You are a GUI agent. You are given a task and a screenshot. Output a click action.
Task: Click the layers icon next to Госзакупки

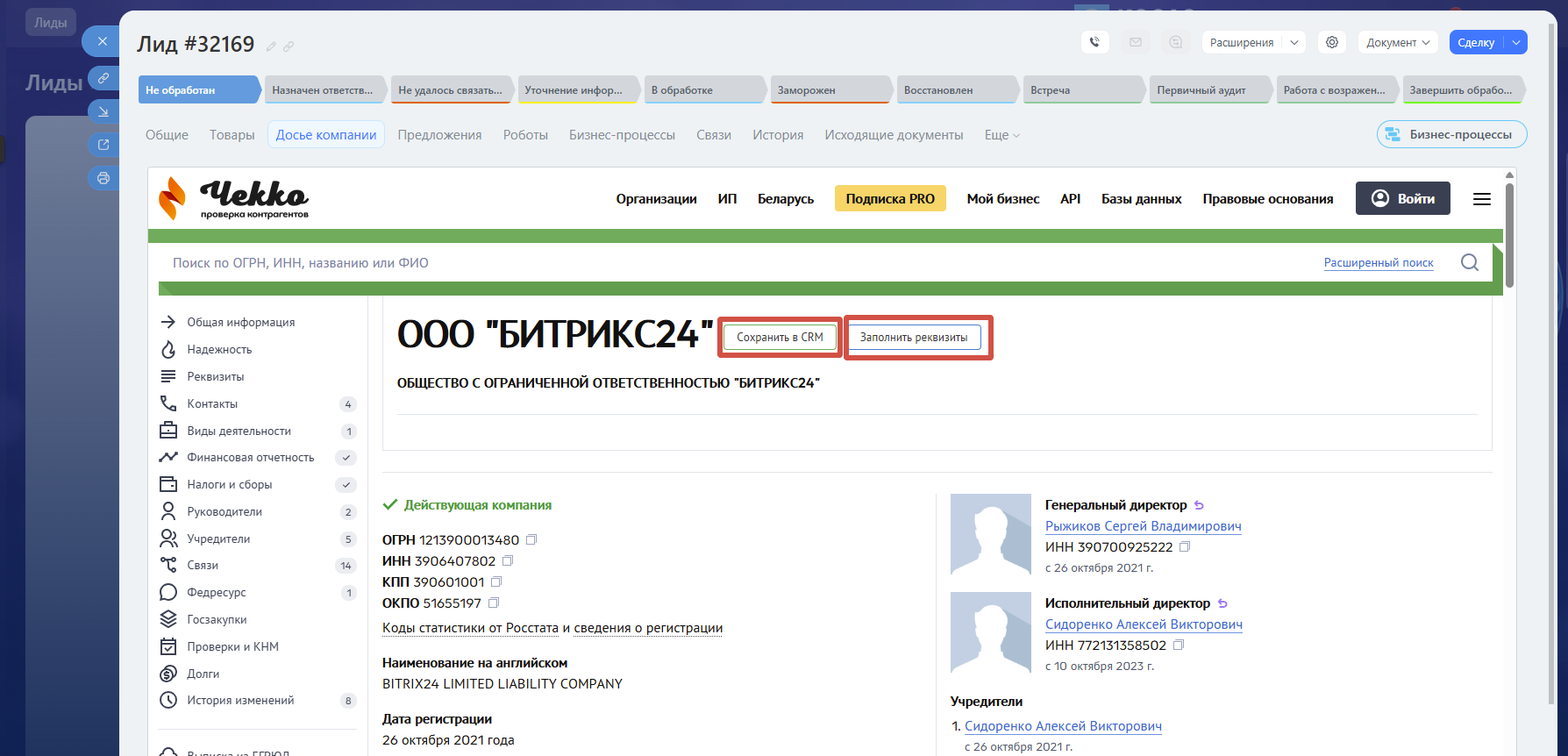tap(168, 619)
